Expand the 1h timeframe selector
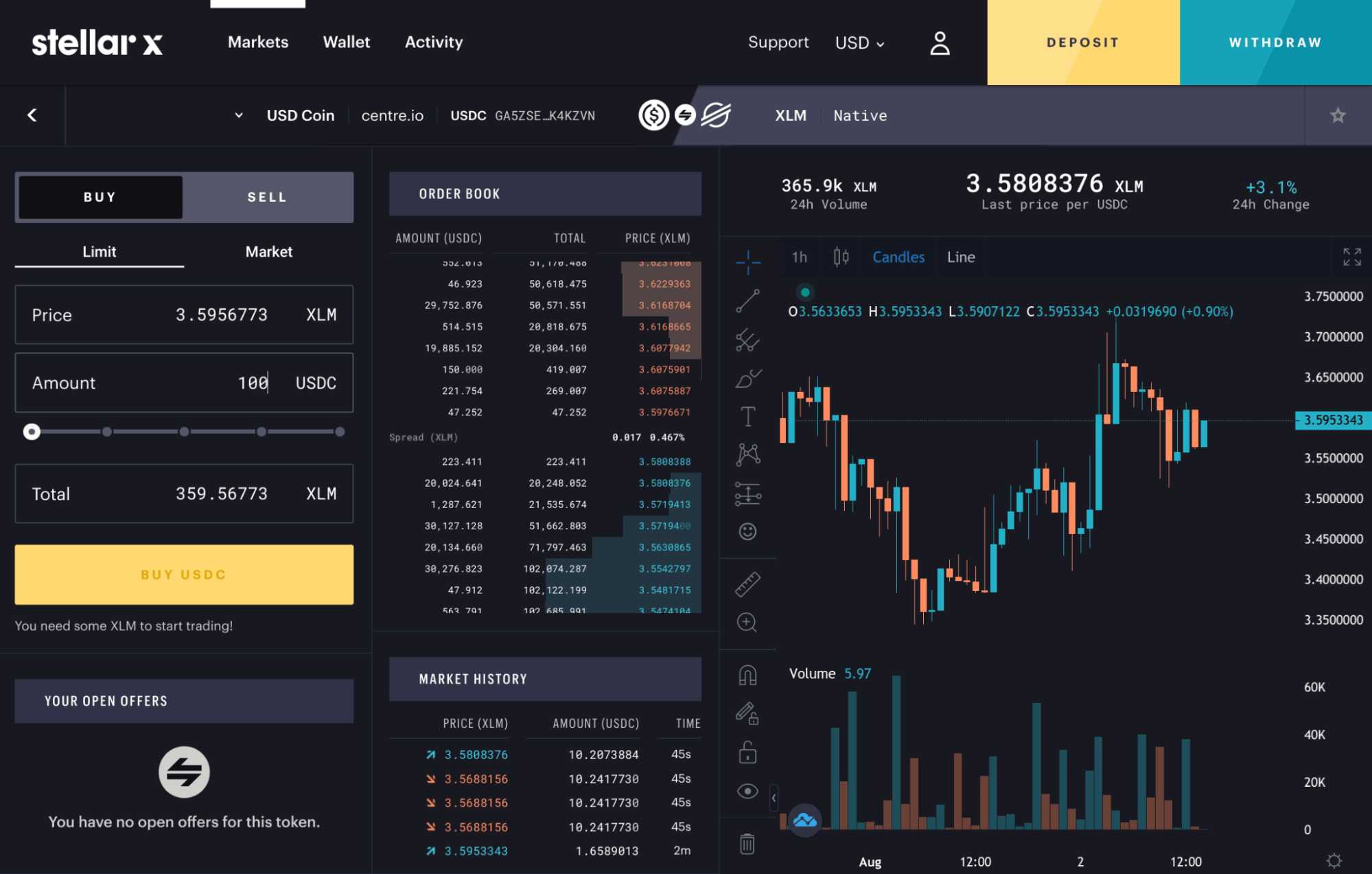 pos(800,257)
